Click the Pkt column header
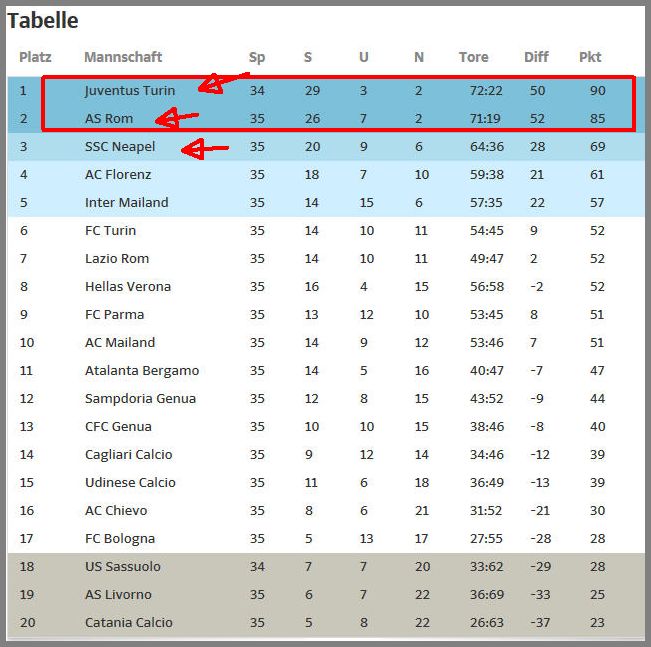 tap(590, 57)
